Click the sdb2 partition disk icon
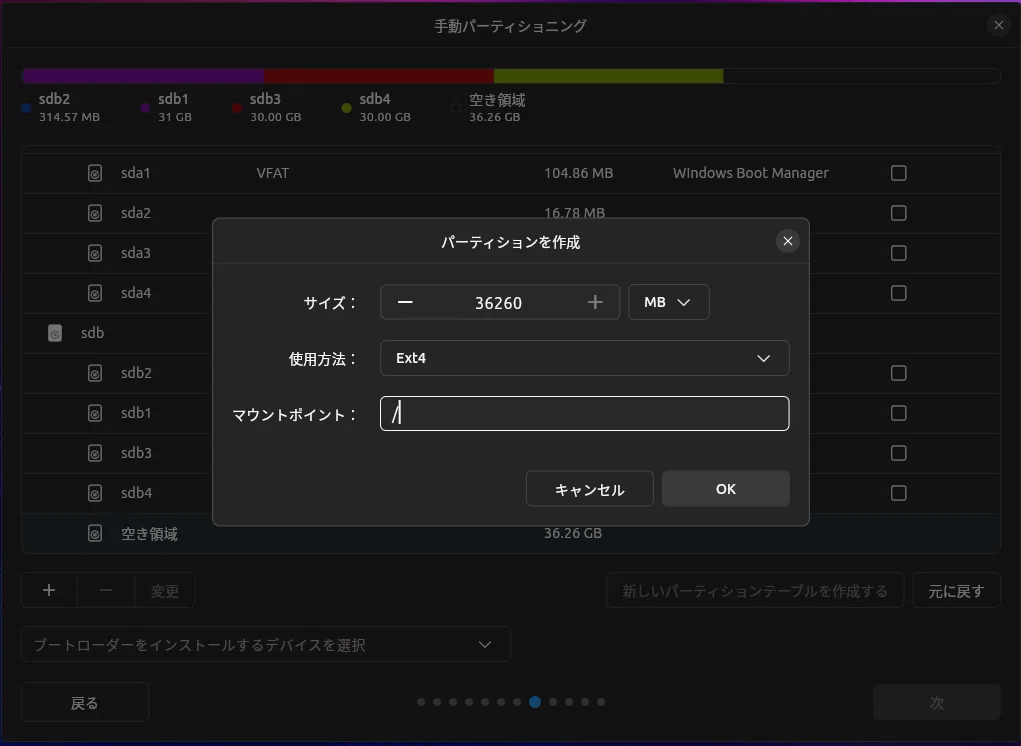The height and width of the screenshot is (746, 1021). coord(95,373)
